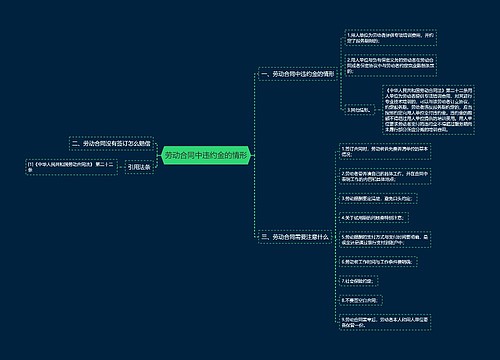The height and width of the screenshot is (360, 500).
Task: Select item 9.劳动合同需审 at the bottom
Action: pyautogui.click(x=385, y=322)
